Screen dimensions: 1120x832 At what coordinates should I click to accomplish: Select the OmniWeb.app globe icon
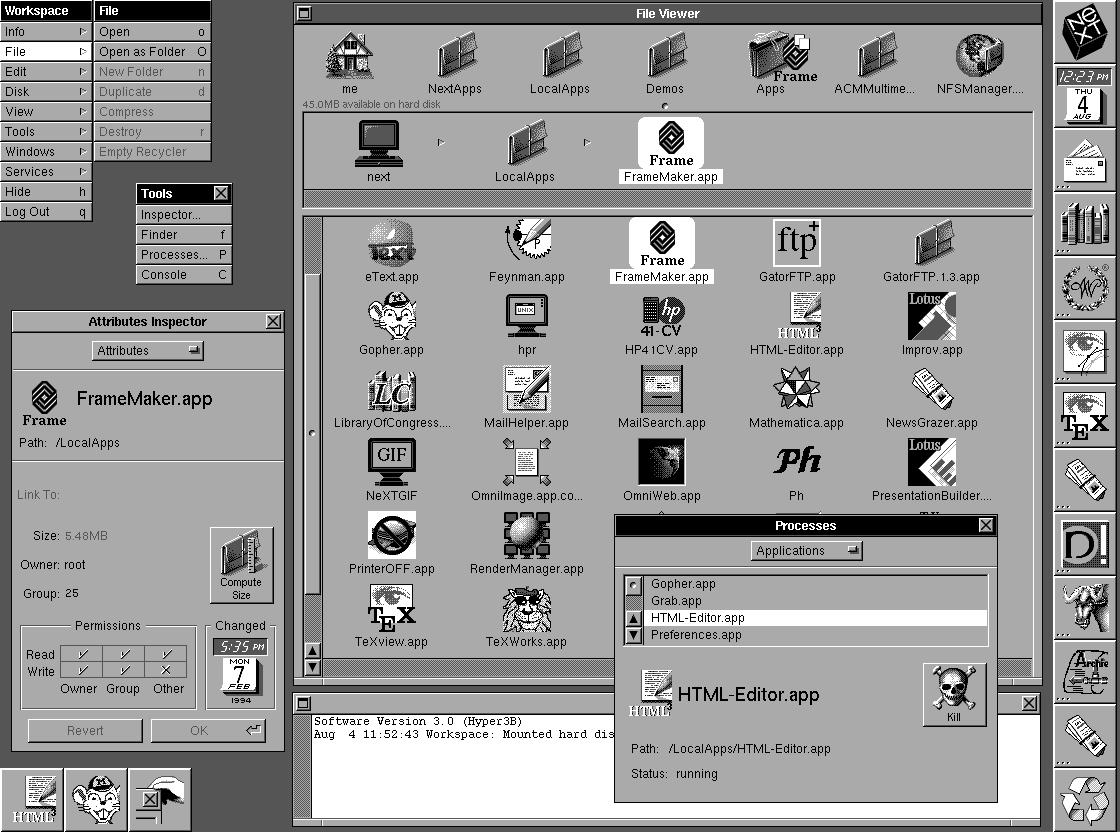point(661,462)
